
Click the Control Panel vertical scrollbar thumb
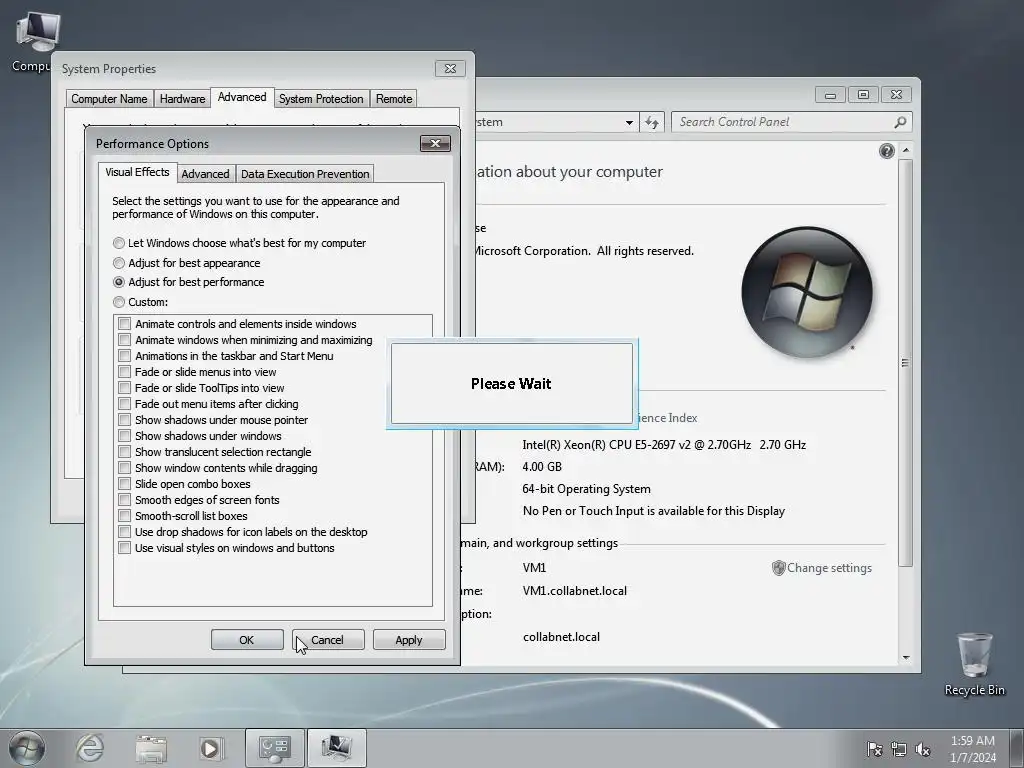905,362
